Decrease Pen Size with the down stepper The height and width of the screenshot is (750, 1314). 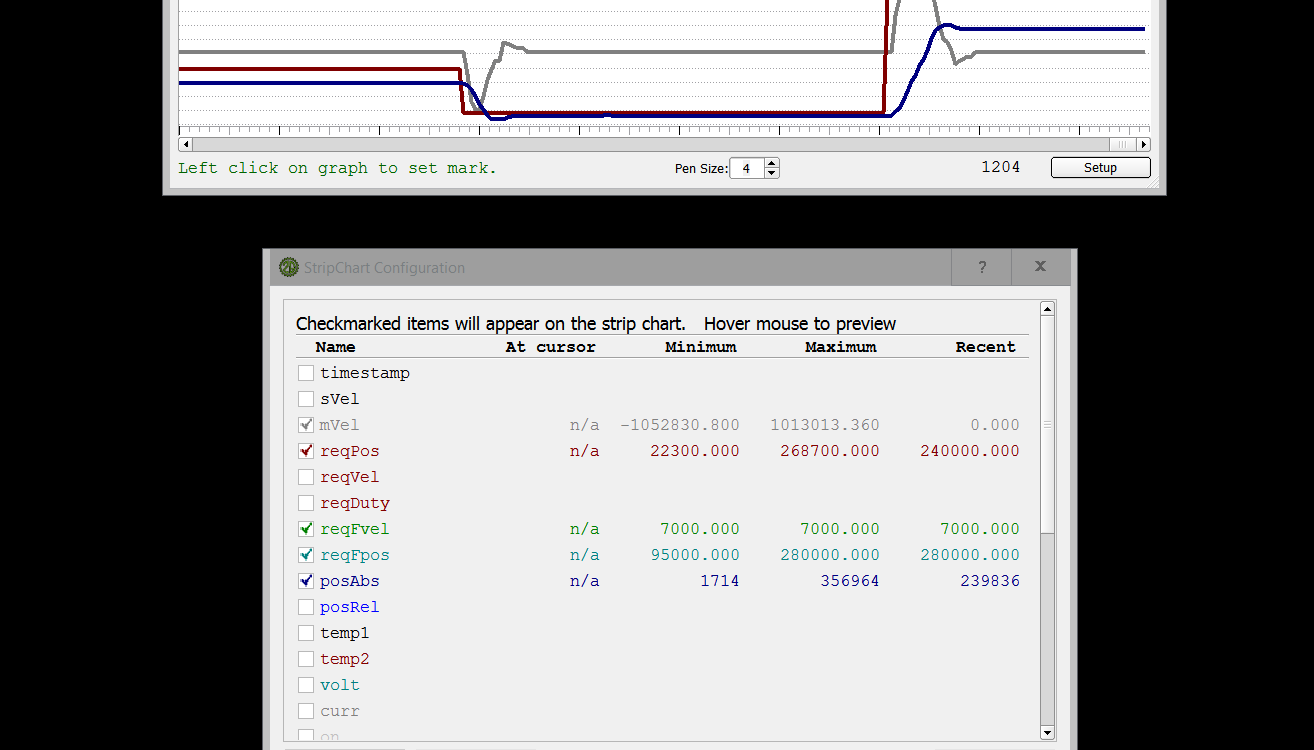[771, 173]
